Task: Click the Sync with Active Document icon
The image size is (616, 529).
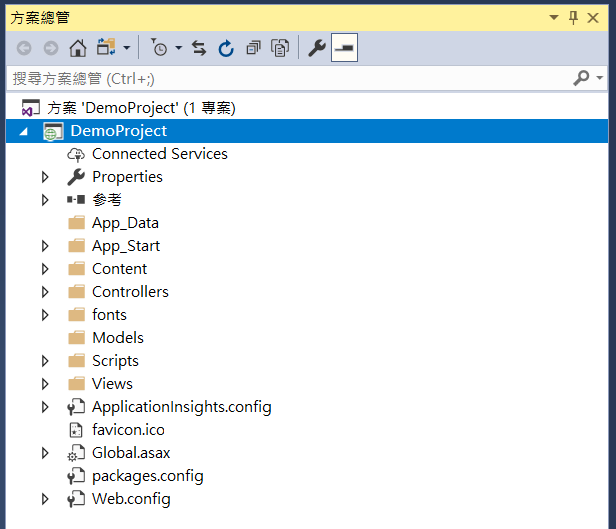Action: click(199, 48)
